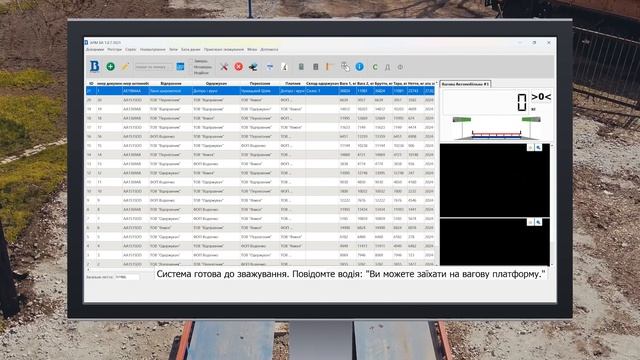Click the hand over documents icon

[345, 67]
